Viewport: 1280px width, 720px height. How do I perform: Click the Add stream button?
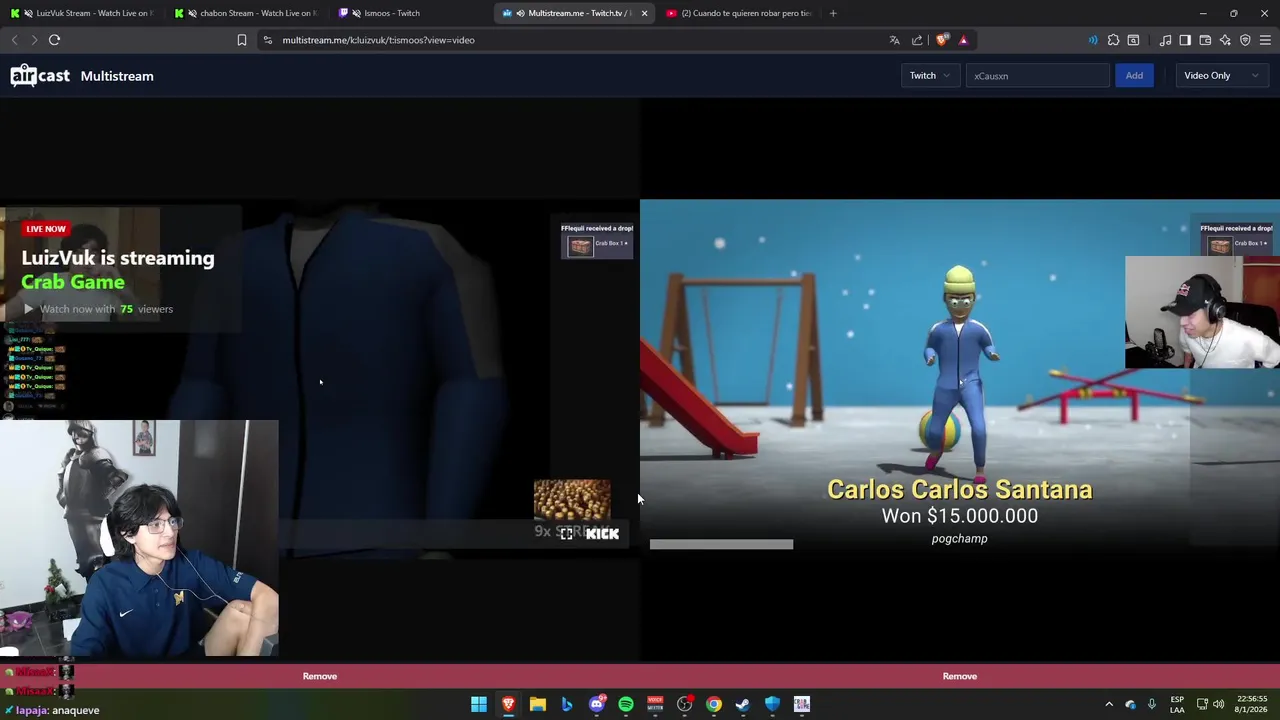tap(1134, 76)
